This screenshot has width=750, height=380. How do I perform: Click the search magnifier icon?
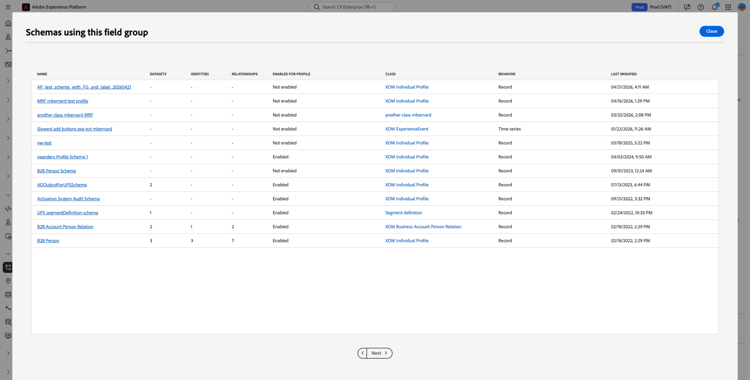(317, 7)
